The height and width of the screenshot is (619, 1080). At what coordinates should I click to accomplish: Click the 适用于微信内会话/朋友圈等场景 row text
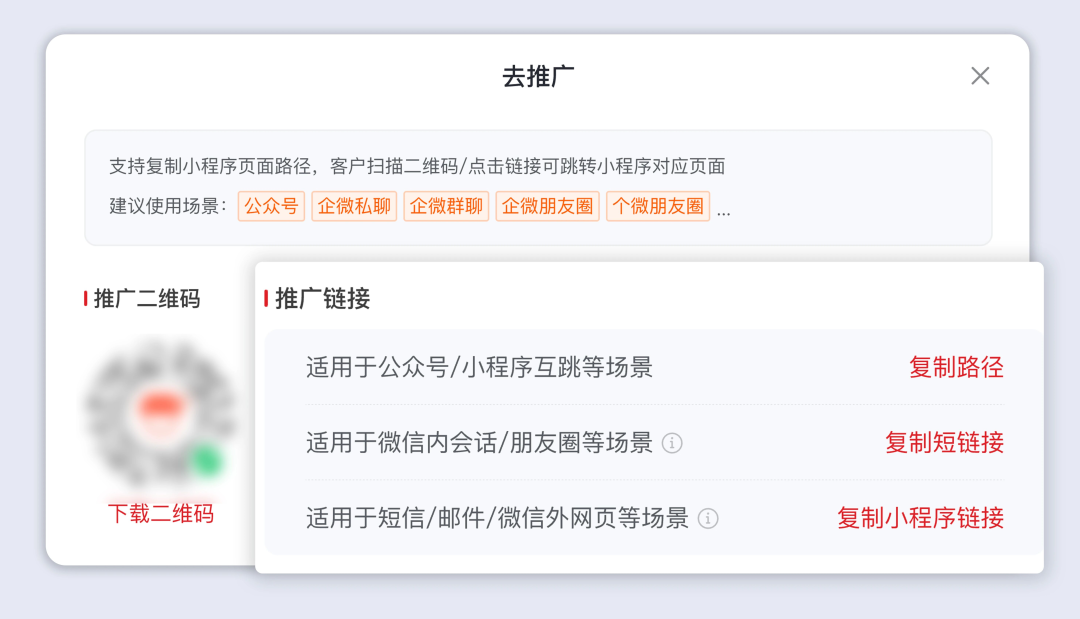(x=479, y=442)
